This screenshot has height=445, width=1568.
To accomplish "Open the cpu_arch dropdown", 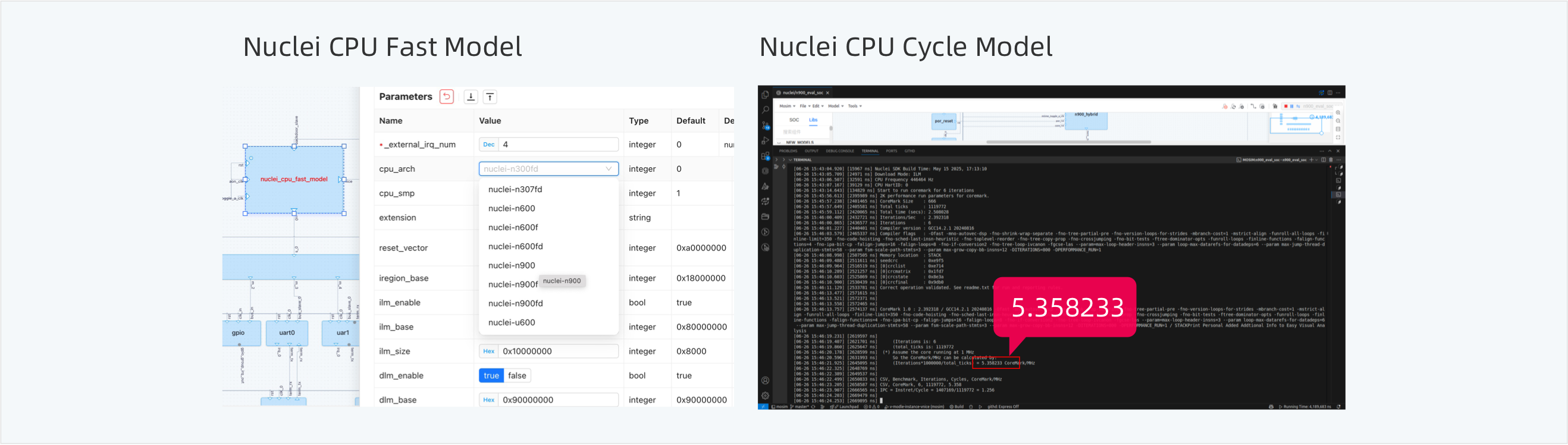I will click(x=548, y=168).
